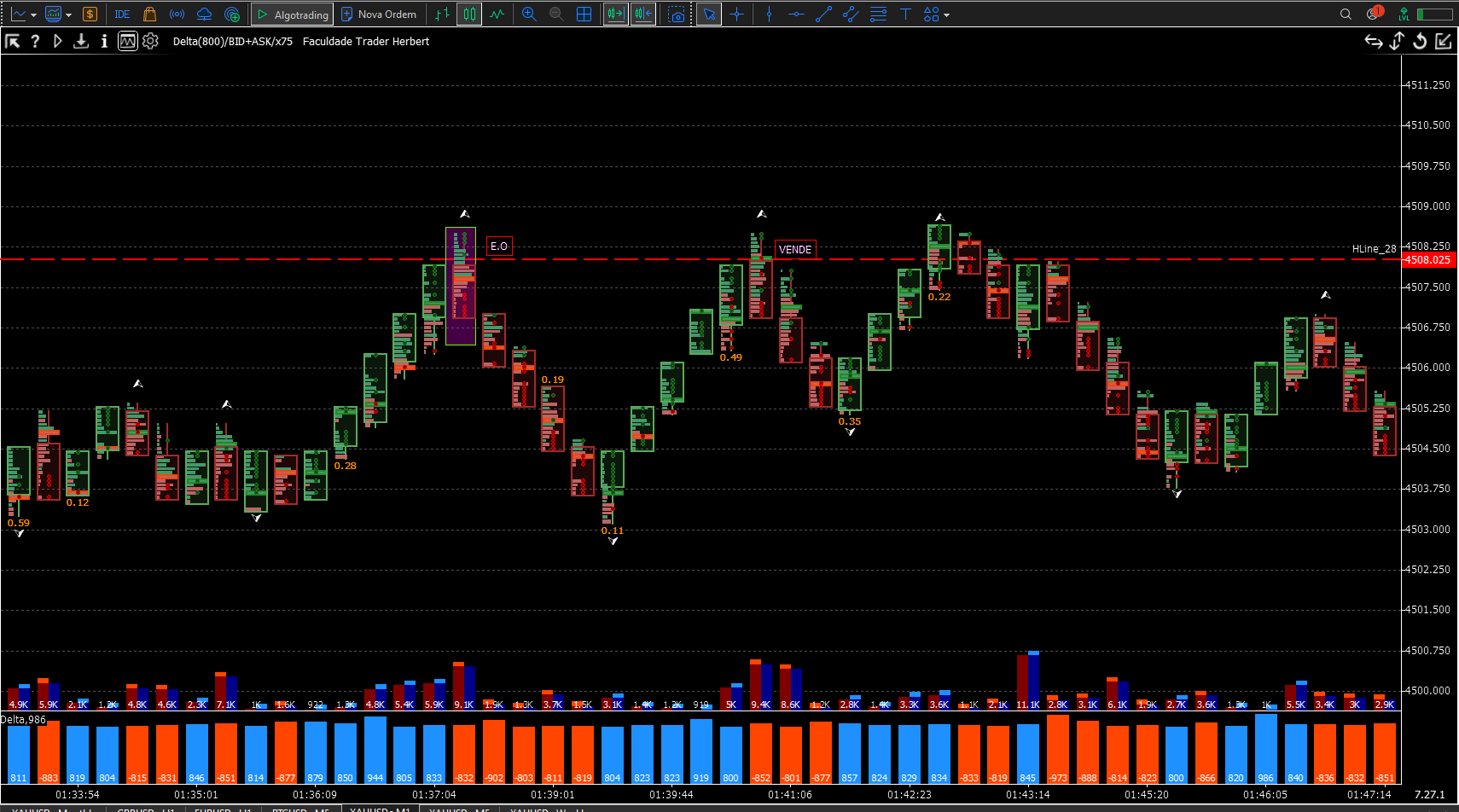Viewport: 1459px width, 812px height.
Task: Switch to the BTCUSD M5 chart tab
Action: pyautogui.click(x=300, y=809)
